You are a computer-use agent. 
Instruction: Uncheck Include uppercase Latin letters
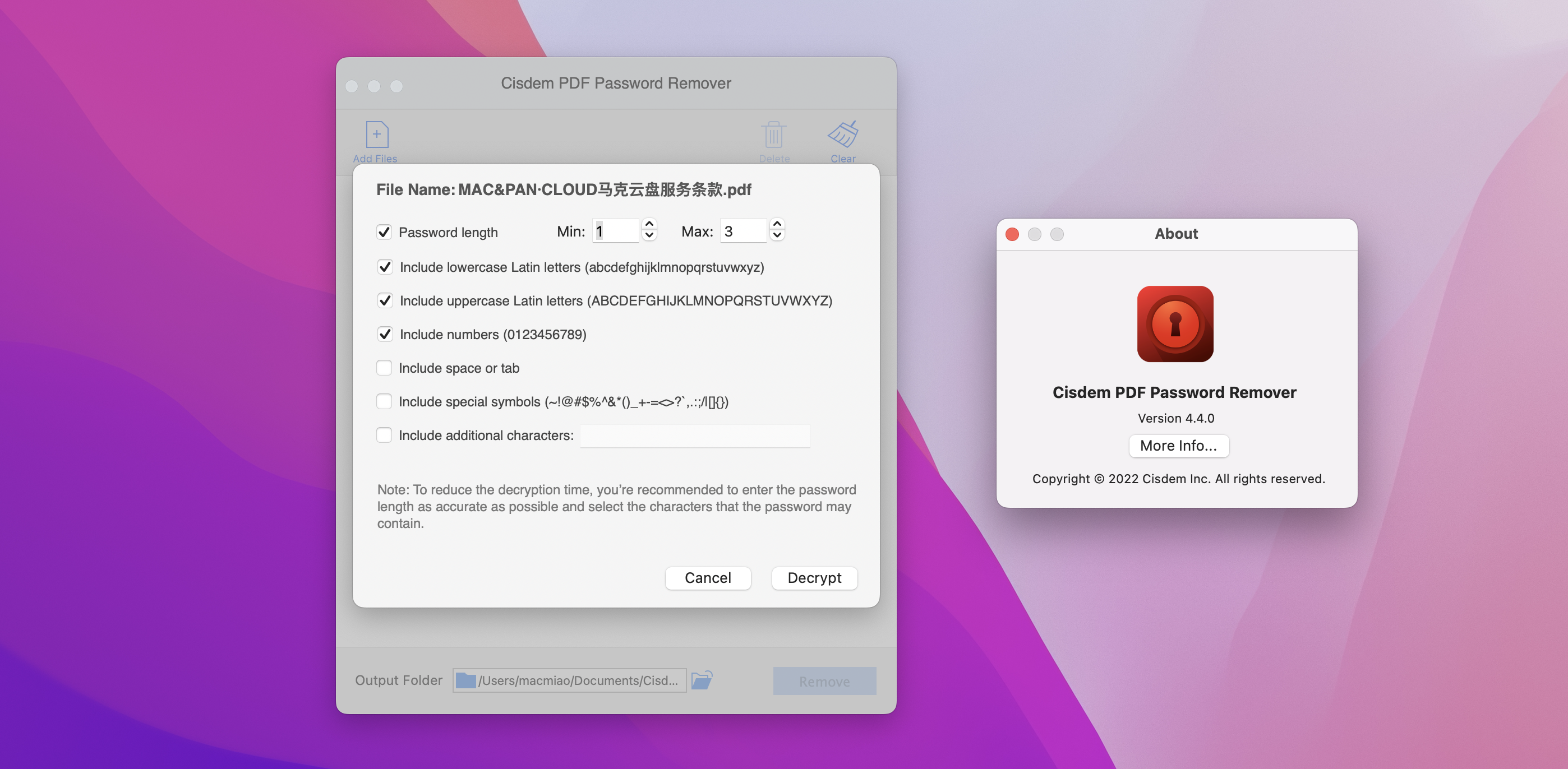385,300
